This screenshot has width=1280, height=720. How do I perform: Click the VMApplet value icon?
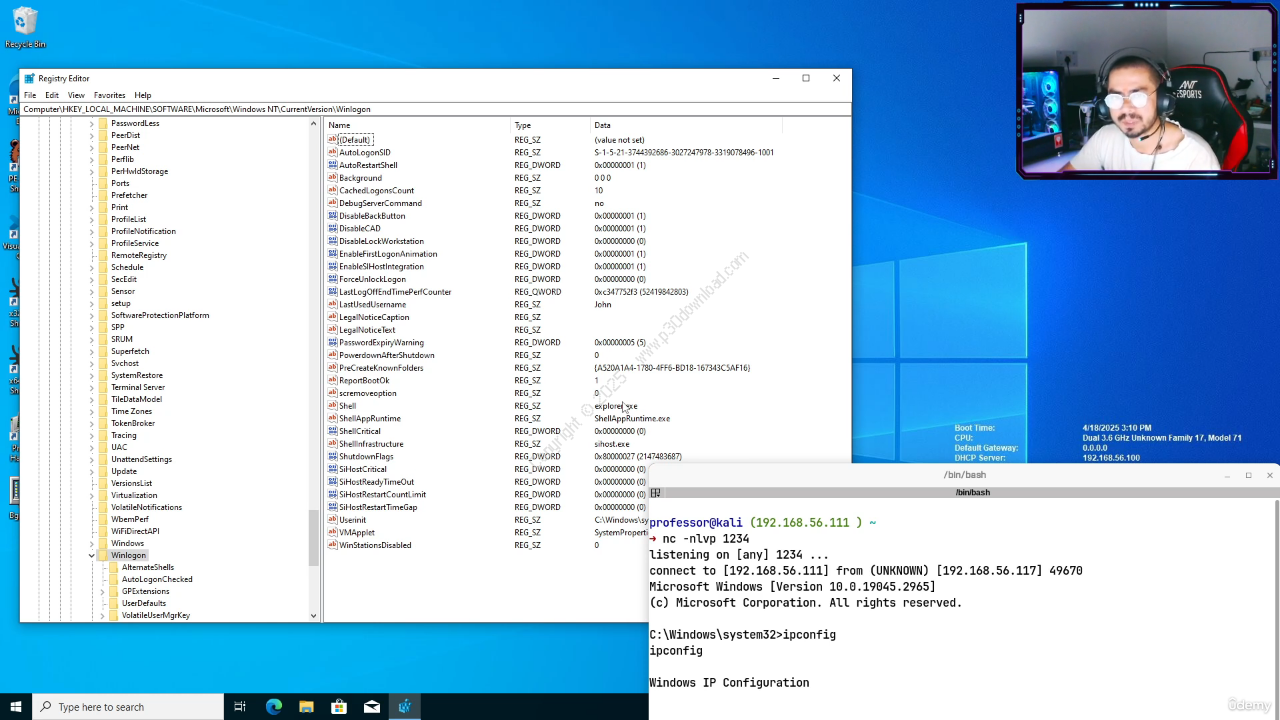(x=333, y=532)
